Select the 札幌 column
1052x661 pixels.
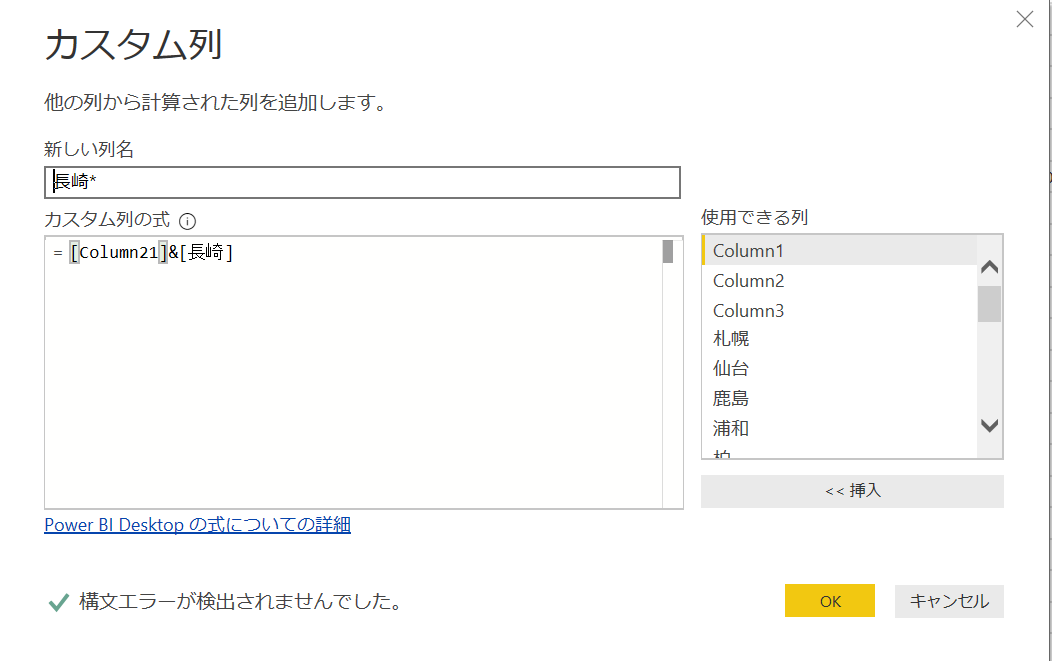point(731,340)
